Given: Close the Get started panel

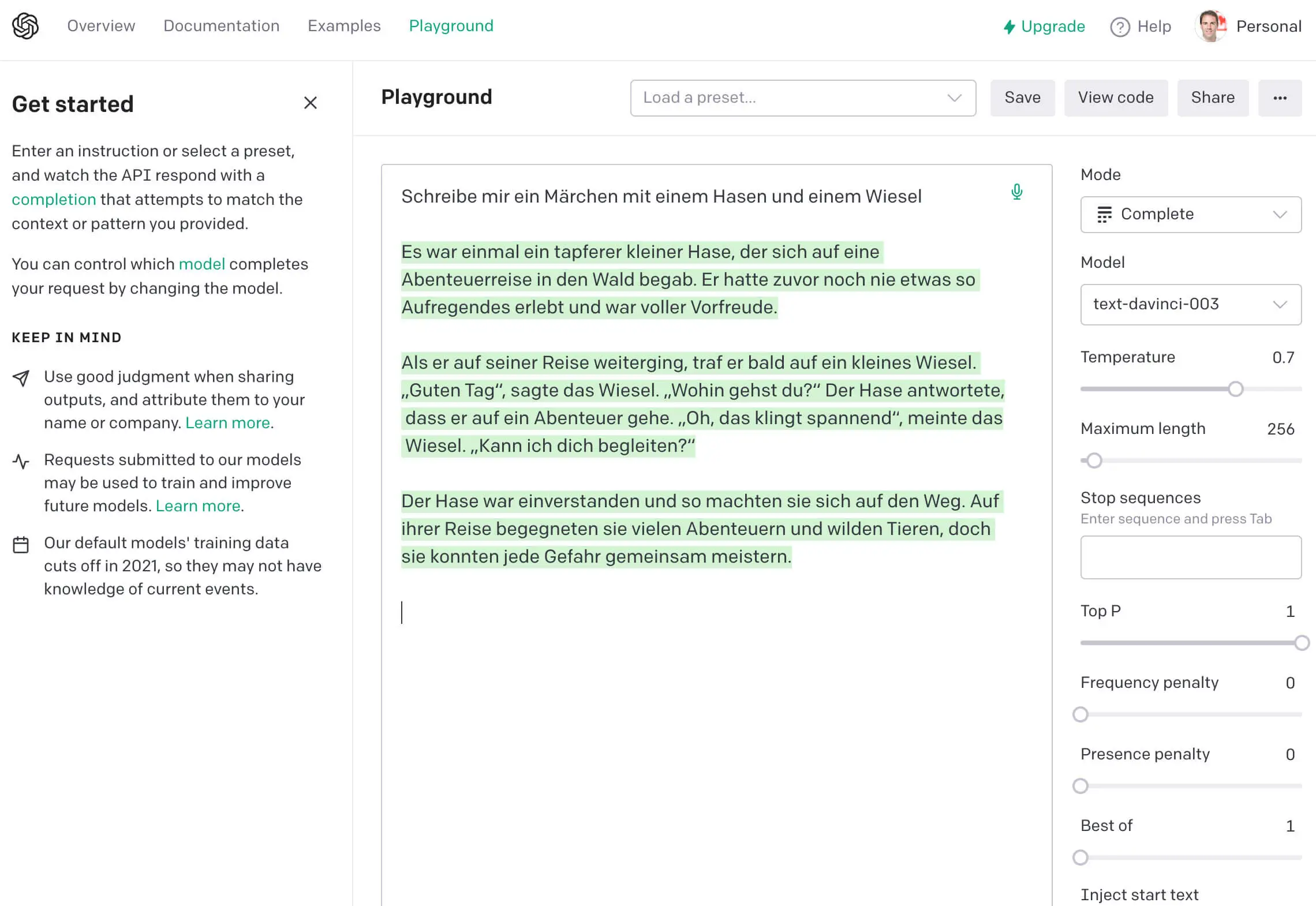Looking at the screenshot, I should coord(311,103).
